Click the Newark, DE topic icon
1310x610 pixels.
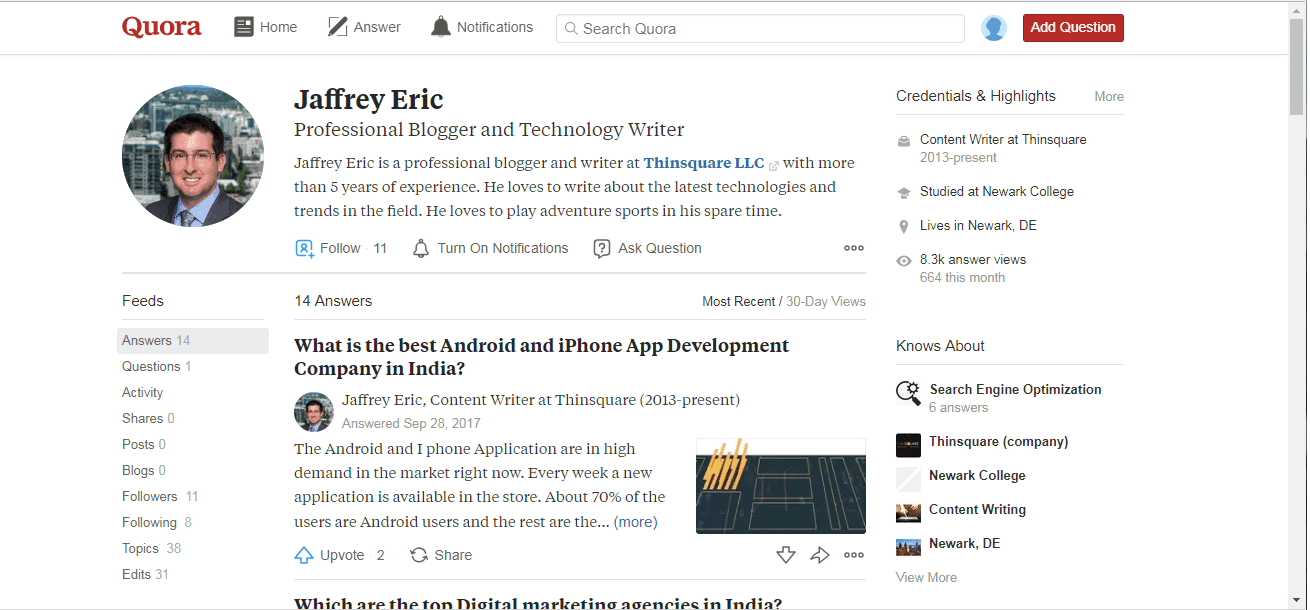click(x=908, y=547)
